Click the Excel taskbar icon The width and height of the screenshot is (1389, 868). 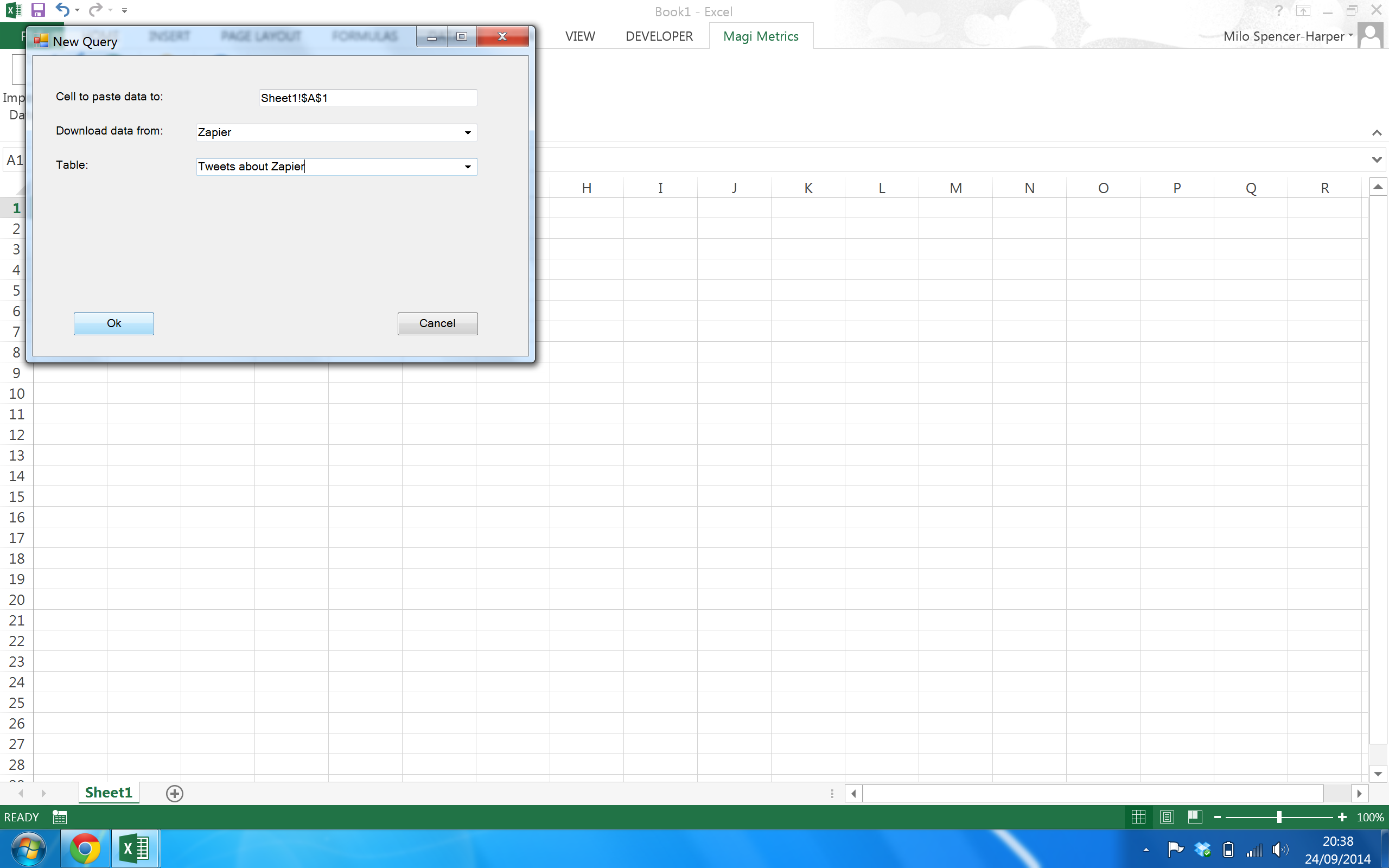point(135,848)
